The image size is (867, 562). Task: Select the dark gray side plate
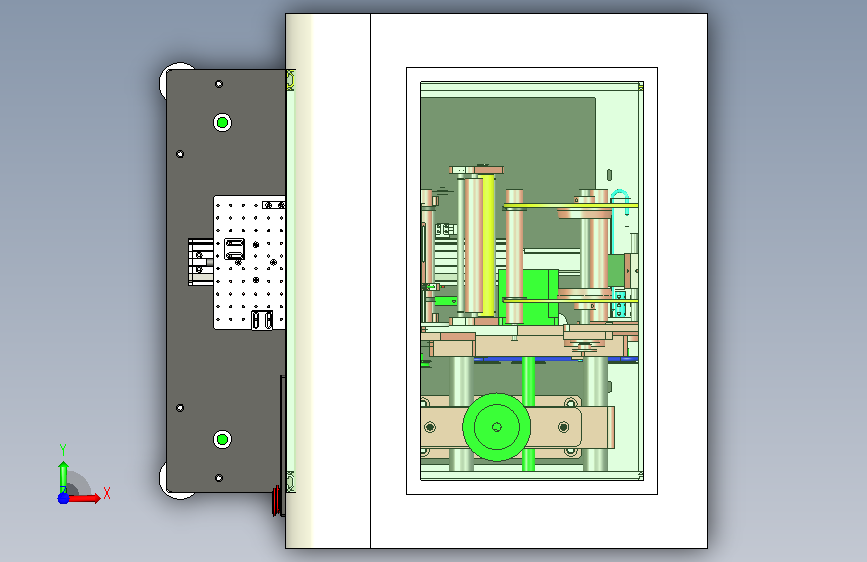226,281
